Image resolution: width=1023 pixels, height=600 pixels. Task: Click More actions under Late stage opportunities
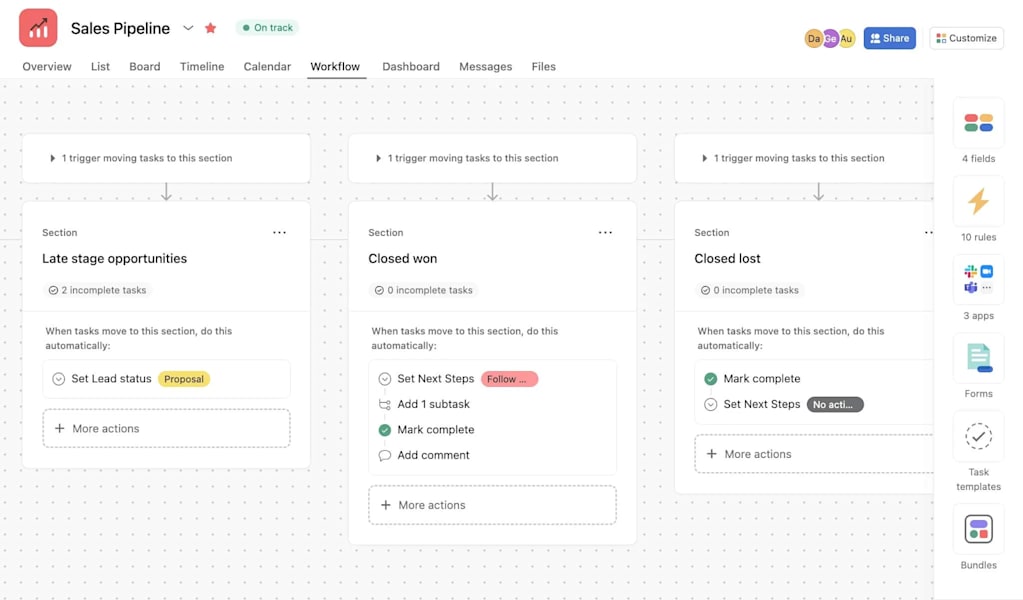click(166, 428)
